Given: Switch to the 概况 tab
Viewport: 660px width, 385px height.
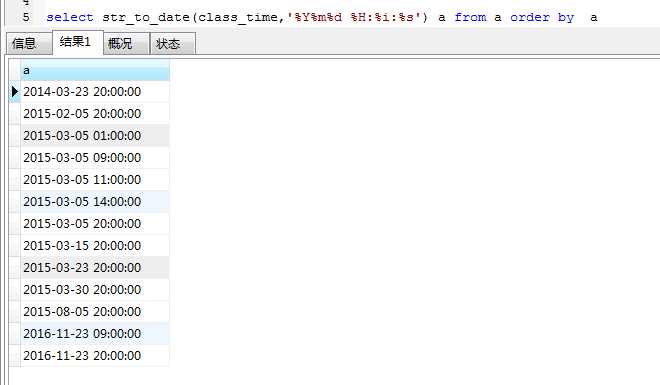Looking at the screenshot, I should [126, 43].
